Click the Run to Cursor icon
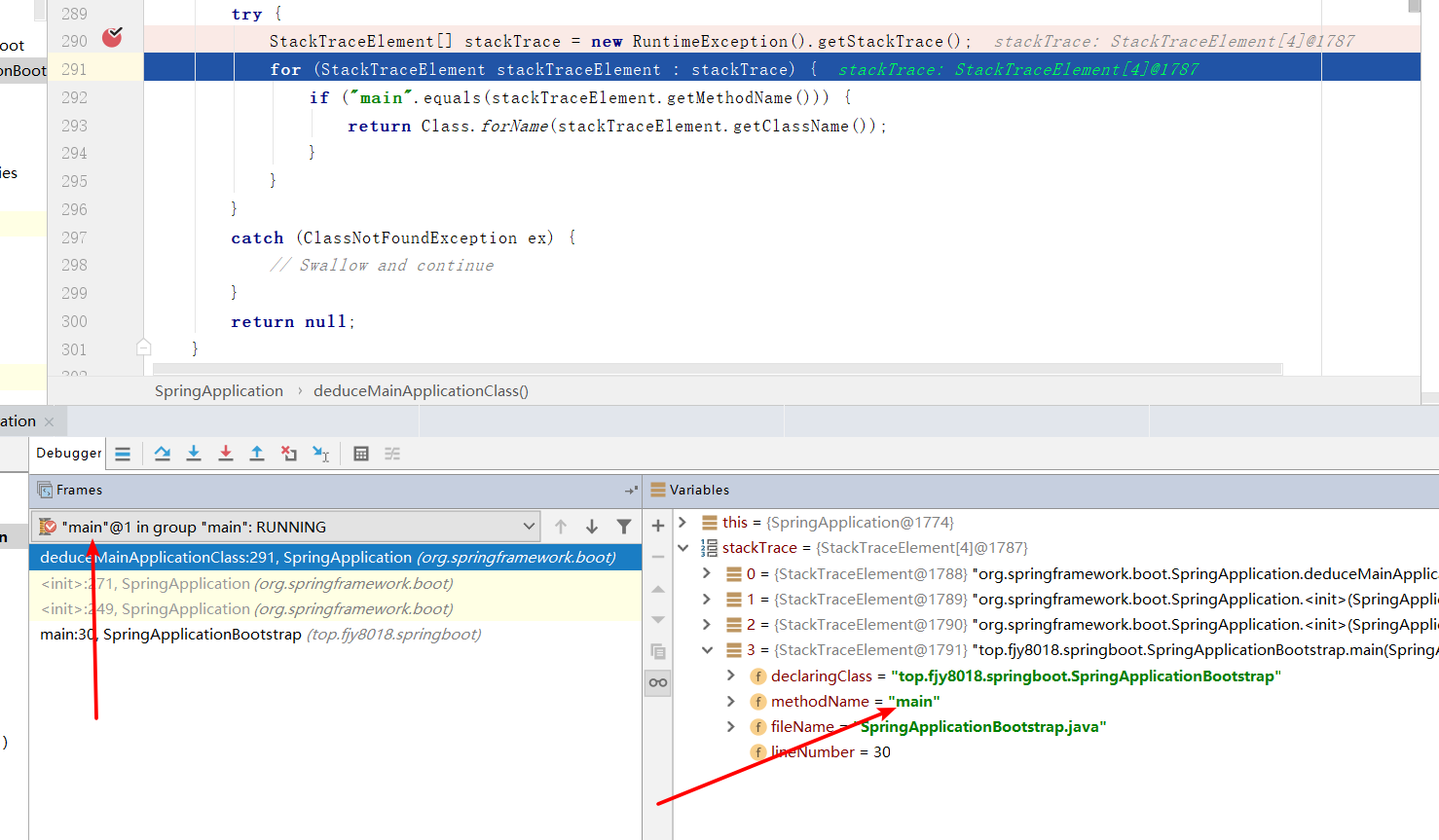The height and width of the screenshot is (840, 1439). coord(320,454)
